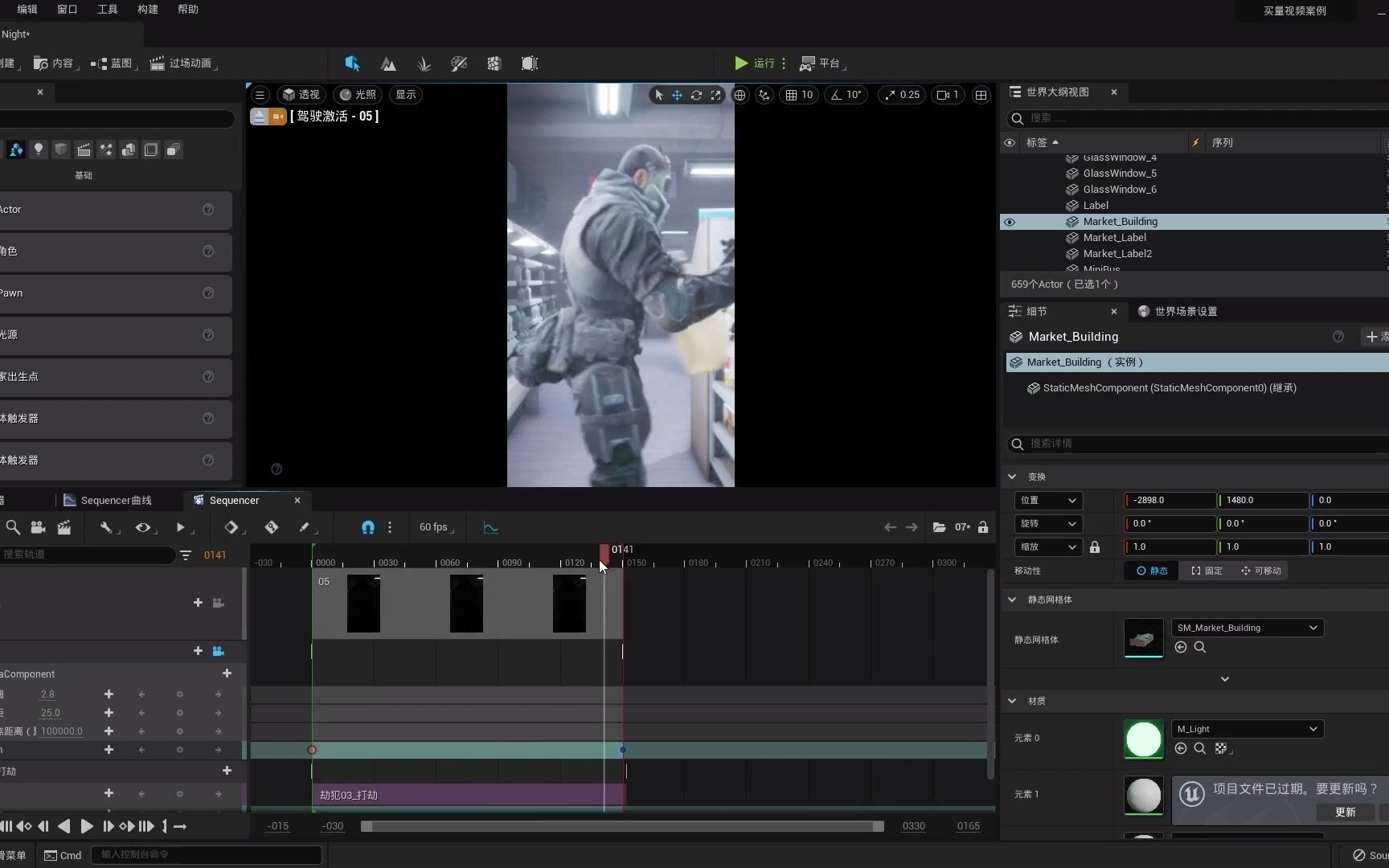Click the Sequencer play forward button

click(87, 827)
